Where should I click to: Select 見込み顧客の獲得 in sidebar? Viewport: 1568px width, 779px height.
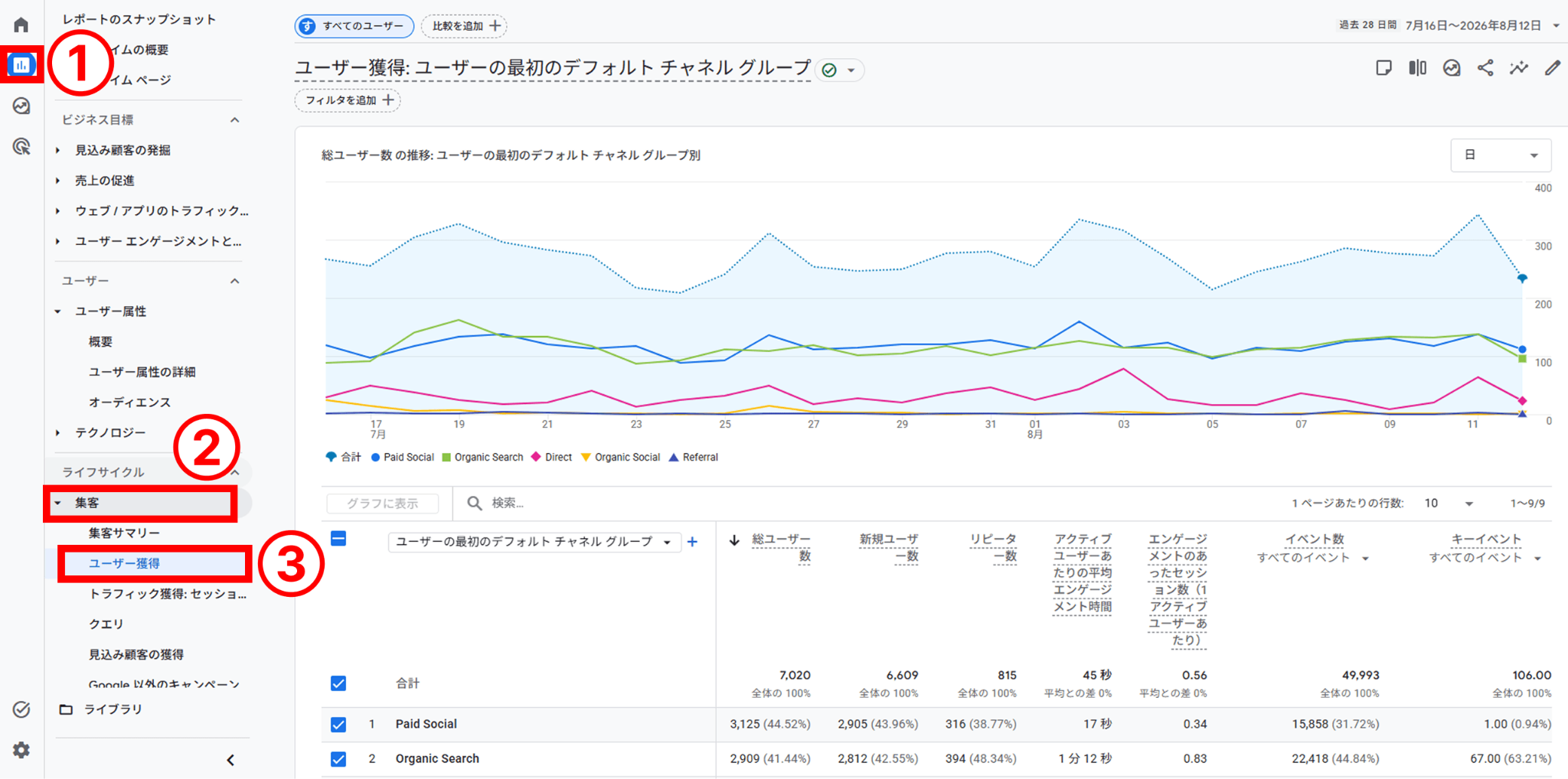point(136,655)
